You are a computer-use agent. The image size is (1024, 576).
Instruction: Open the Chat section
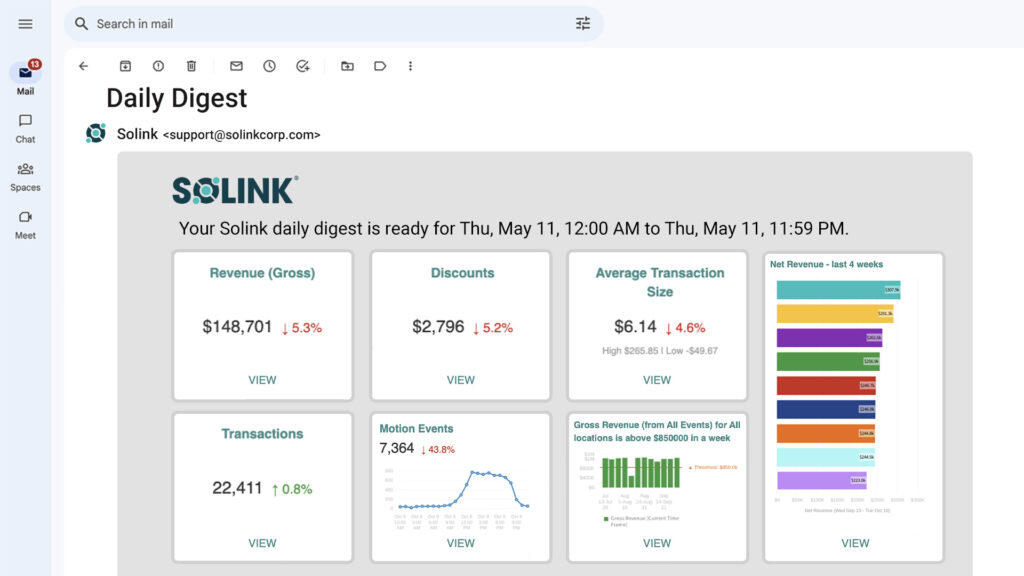[x=25, y=129]
